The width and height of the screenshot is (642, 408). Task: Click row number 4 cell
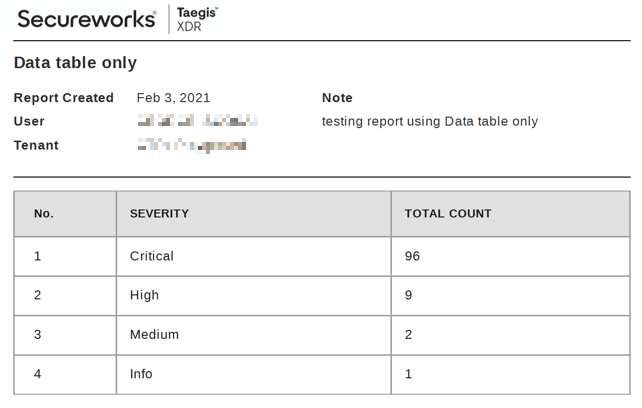point(65,374)
